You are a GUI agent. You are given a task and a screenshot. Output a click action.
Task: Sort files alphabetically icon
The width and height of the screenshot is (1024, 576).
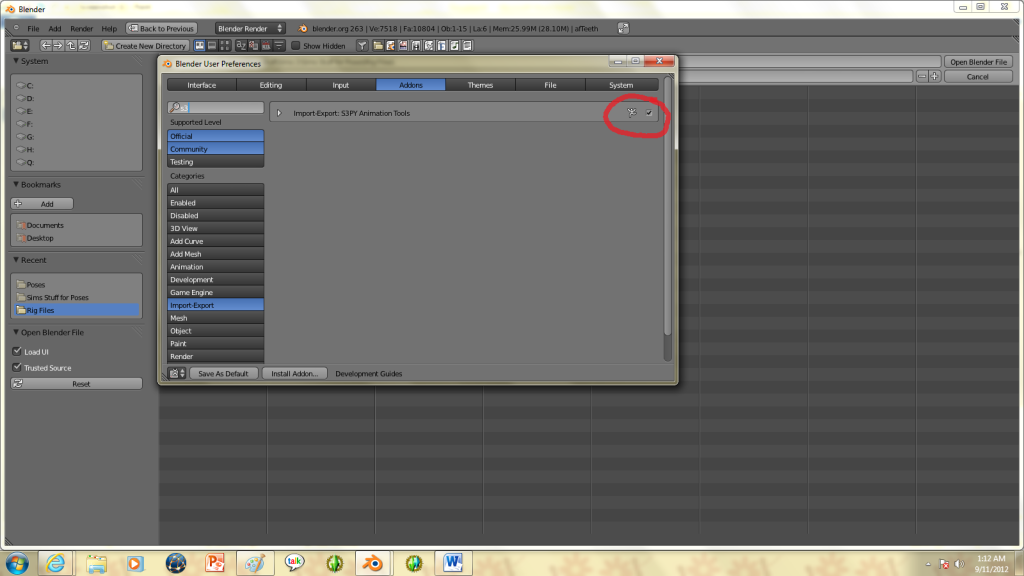[x=241, y=46]
